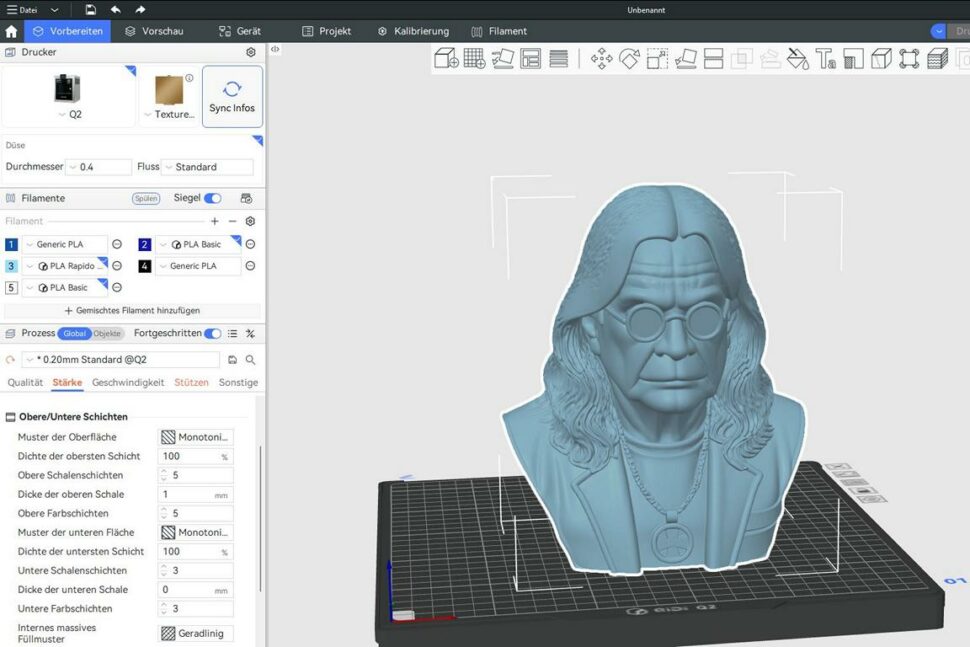The height and width of the screenshot is (647, 970).
Task: Open the 0.20mm Standard @Q2 preset dropdown
Action: (x=121, y=359)
